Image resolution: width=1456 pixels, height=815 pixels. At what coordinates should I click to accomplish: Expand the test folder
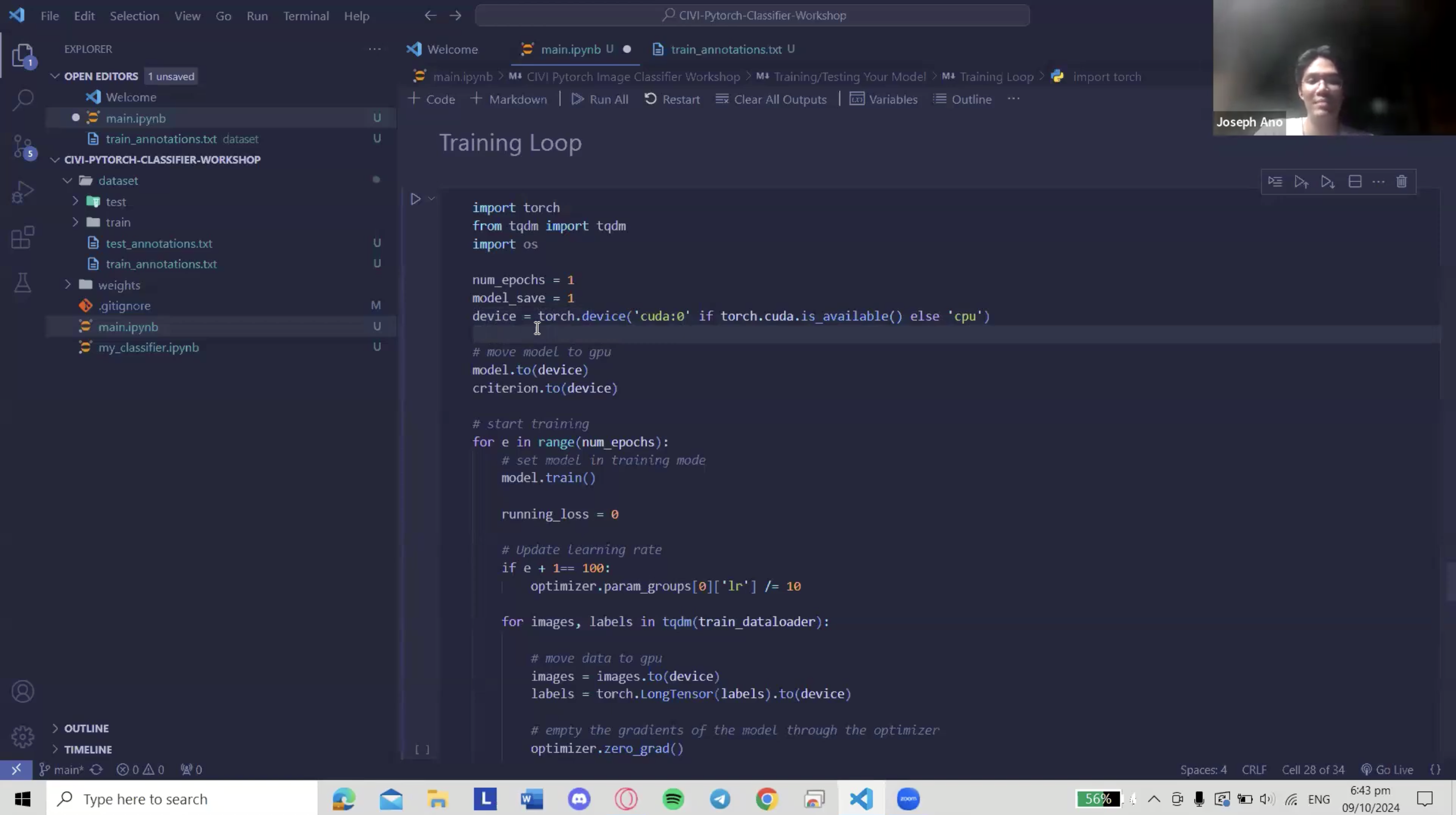(x=75, y=201)
